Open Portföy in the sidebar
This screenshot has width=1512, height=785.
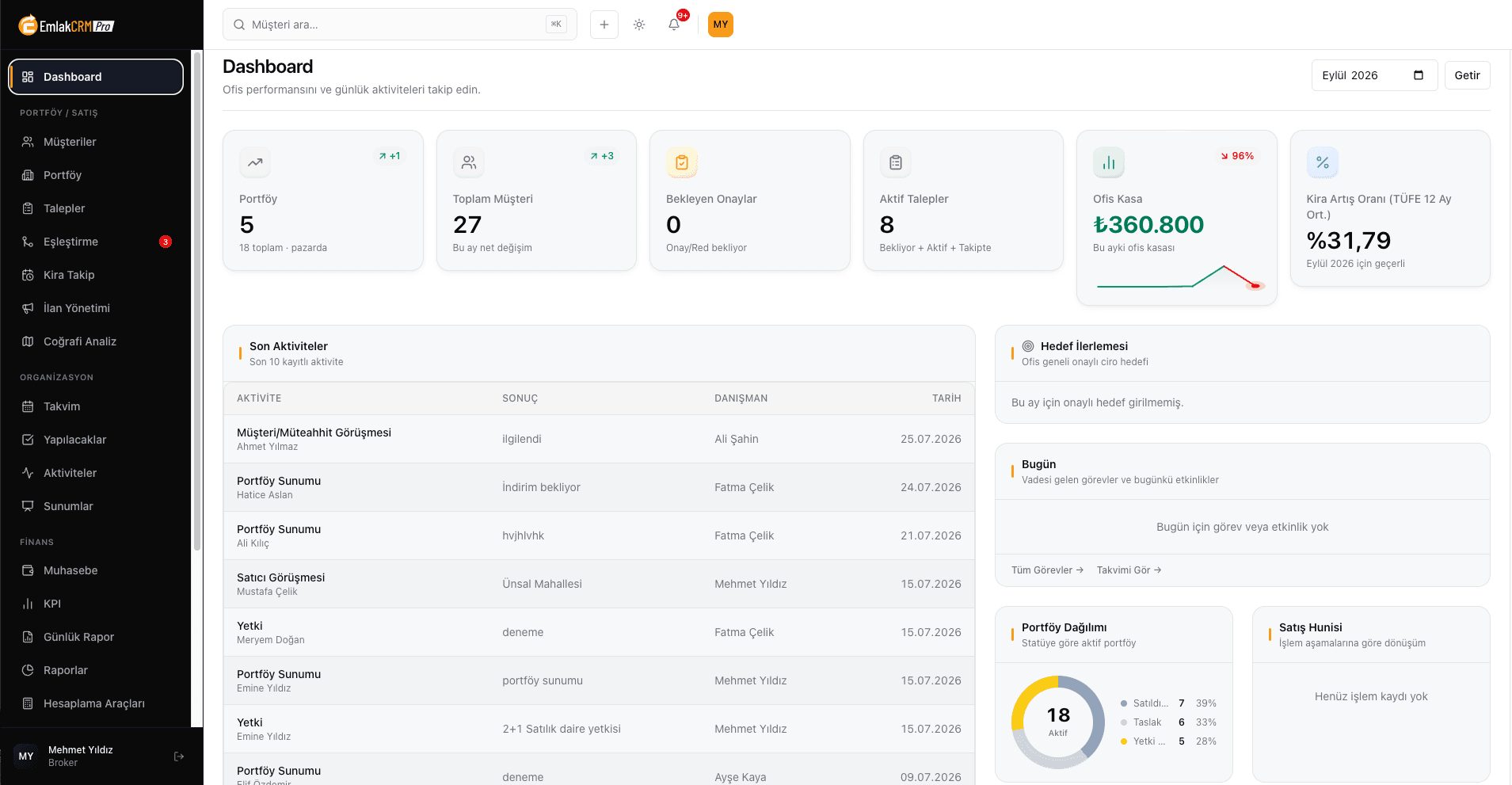tap(96, 175)
